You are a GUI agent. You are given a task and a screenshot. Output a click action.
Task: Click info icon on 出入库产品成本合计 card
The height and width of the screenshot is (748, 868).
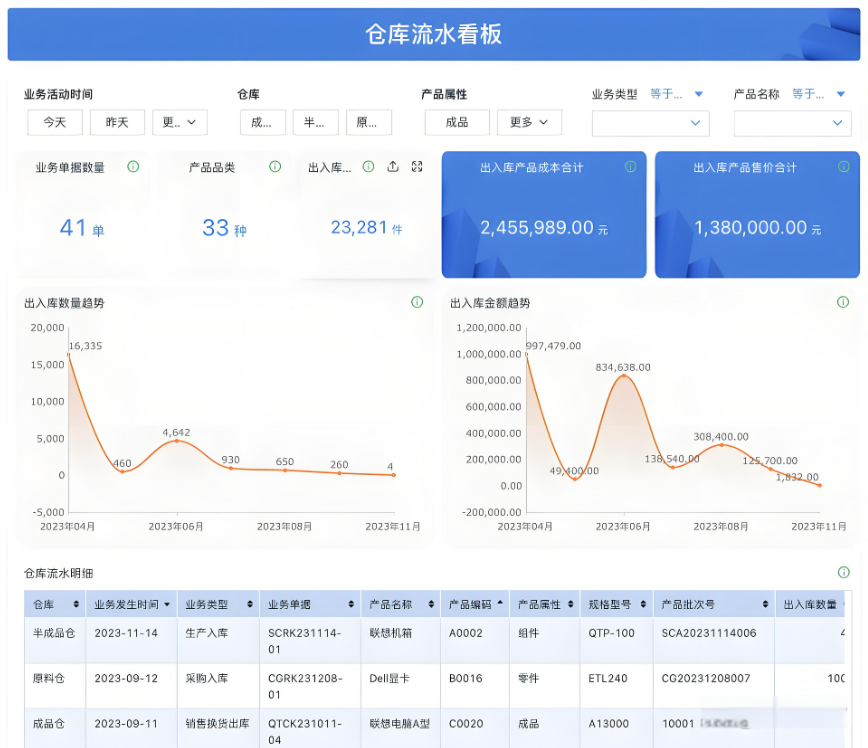click(x=631, y=167)
